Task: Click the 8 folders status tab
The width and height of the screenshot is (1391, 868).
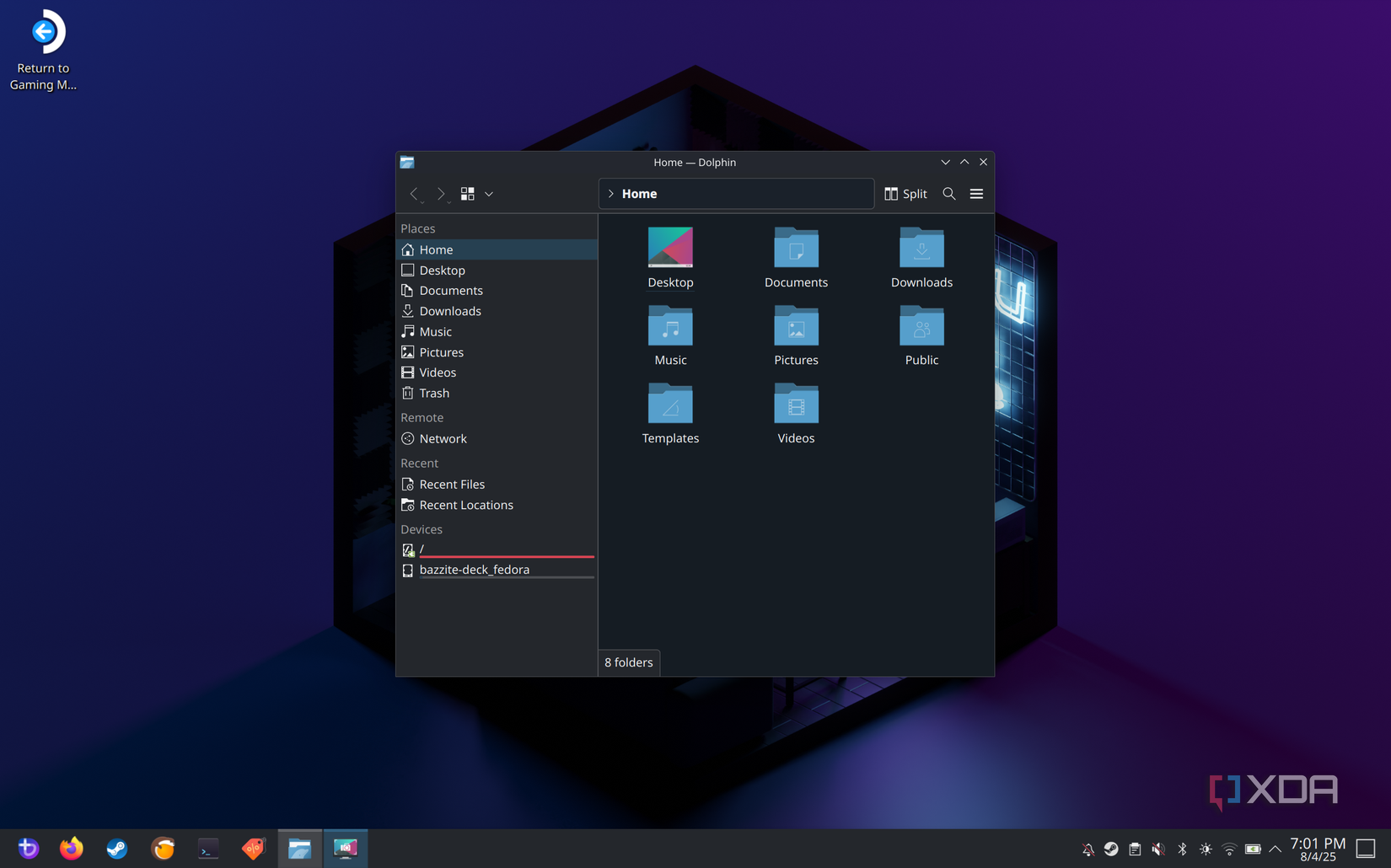Action: pos(627,662)
